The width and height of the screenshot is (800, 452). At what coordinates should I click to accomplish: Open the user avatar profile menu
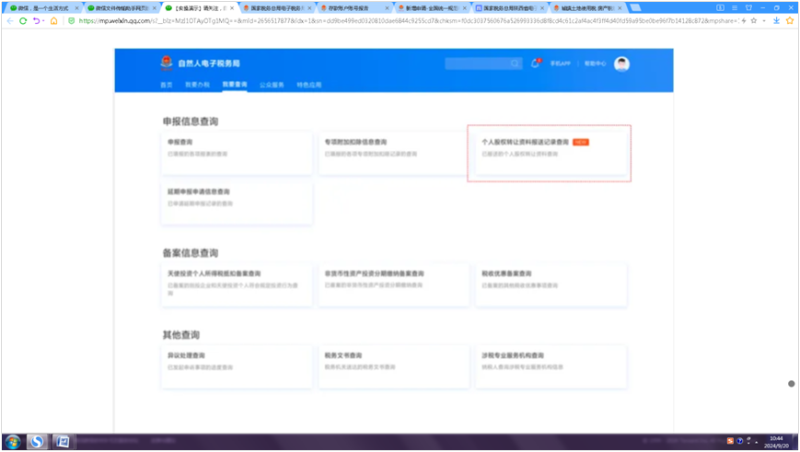pyautogui.click(x=621, y=63)
